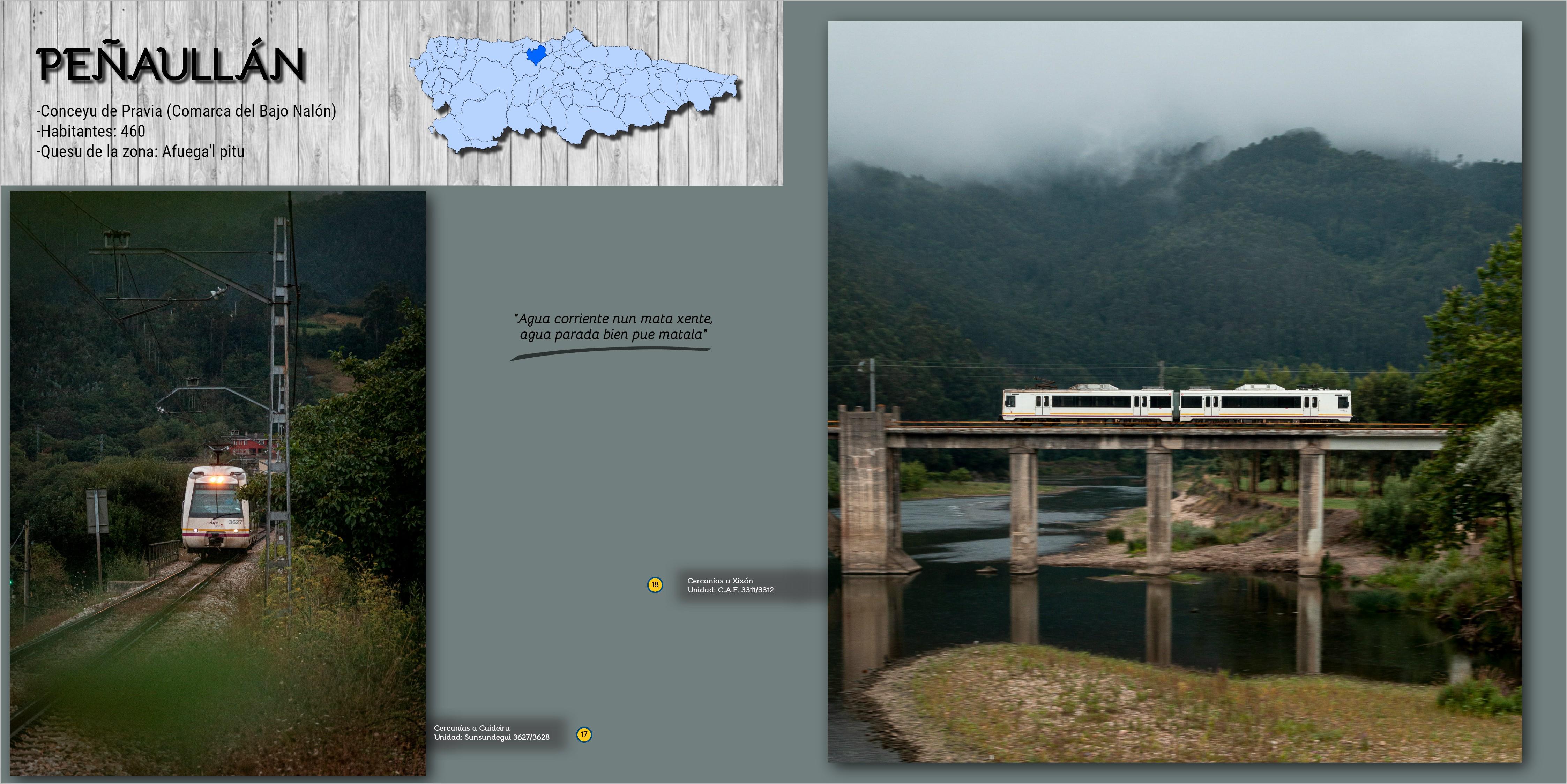Click the yellow number 17 badge
Image resolution: width=1567 pixels, height=784 pixels.
point(583,734)
